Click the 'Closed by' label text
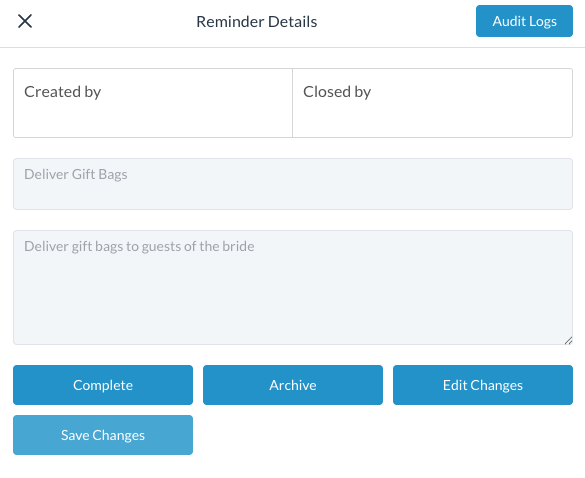The width and height of the screenshot is (585, 478). pyautogui.click(x=337, y=92)
